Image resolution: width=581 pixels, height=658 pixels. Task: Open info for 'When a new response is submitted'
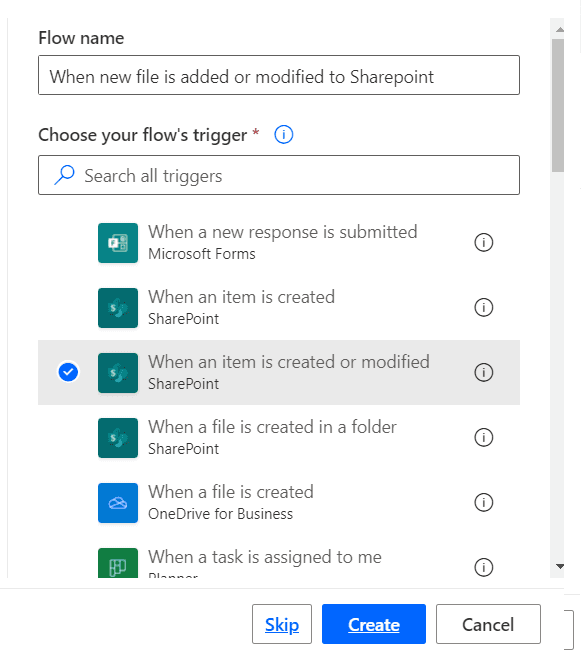(x=483, y=243)
